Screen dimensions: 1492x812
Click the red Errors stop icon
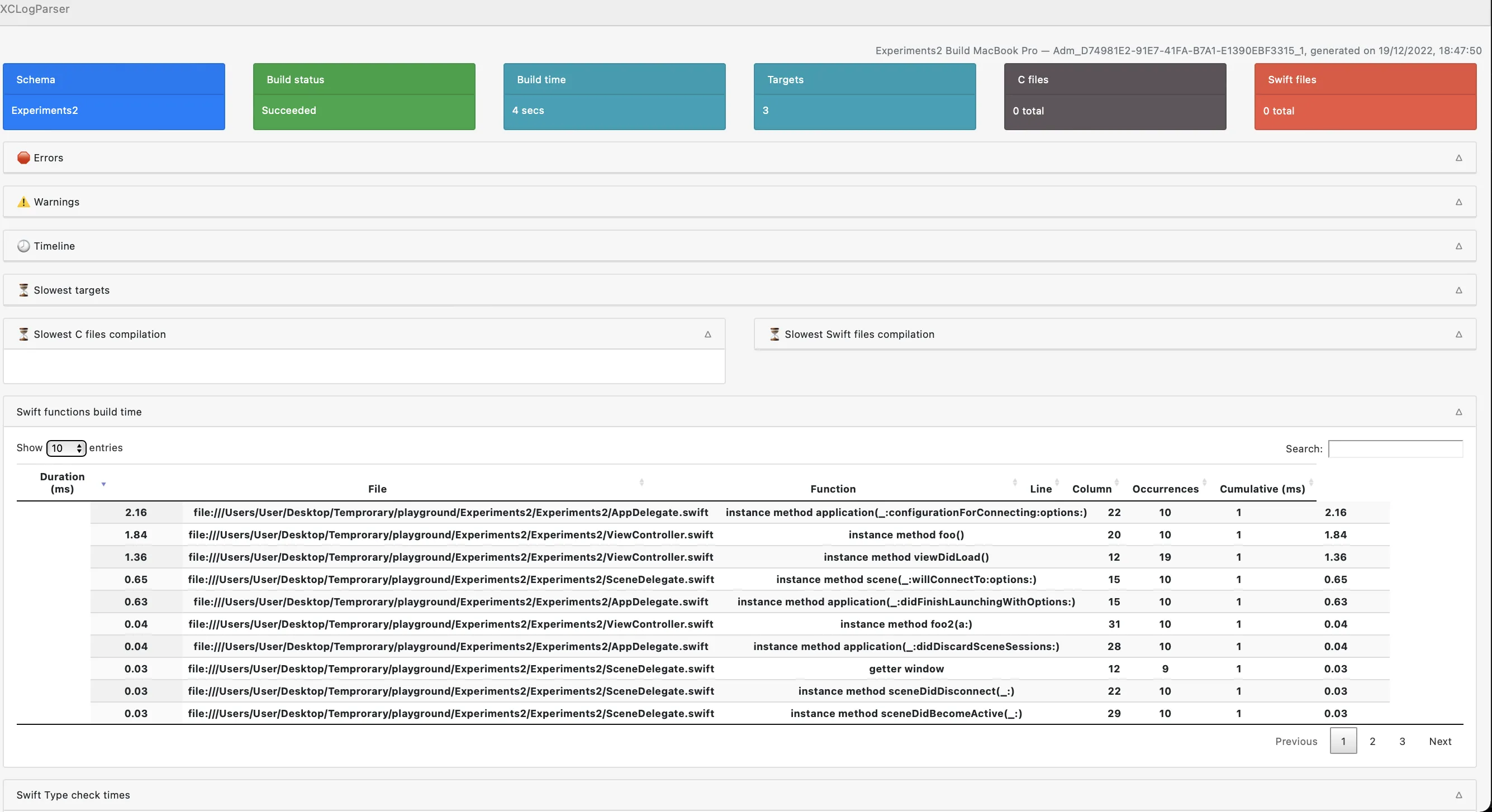click(23, 158)
